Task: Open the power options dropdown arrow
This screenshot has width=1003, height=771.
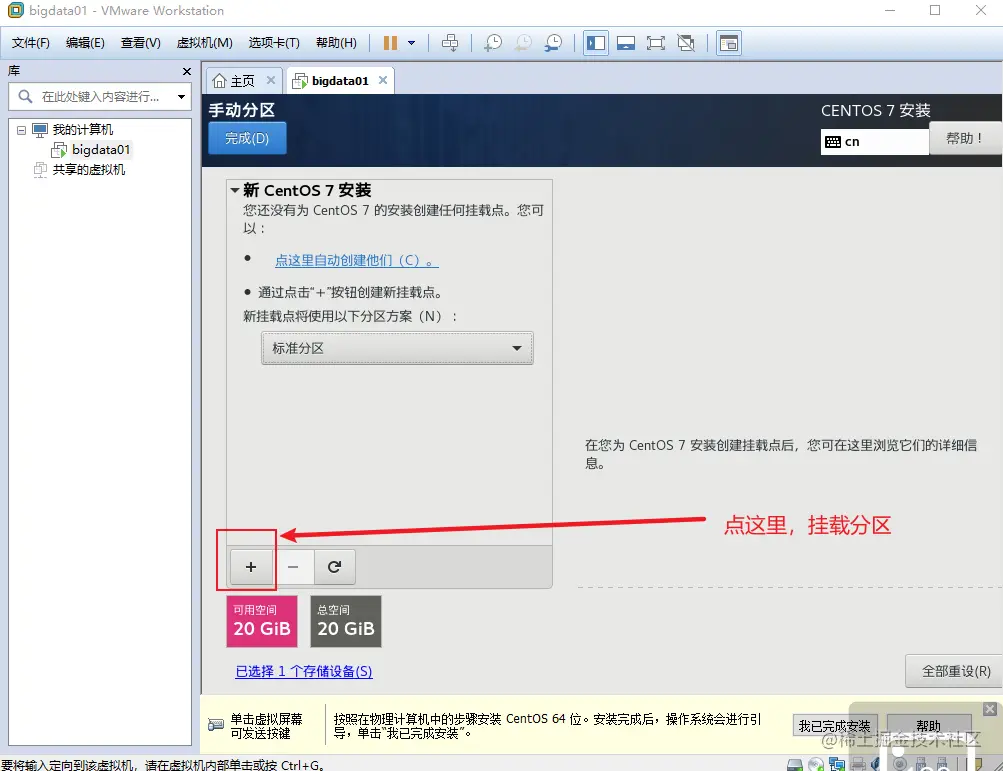Action: pyautogui.click(x=411, y=43)
